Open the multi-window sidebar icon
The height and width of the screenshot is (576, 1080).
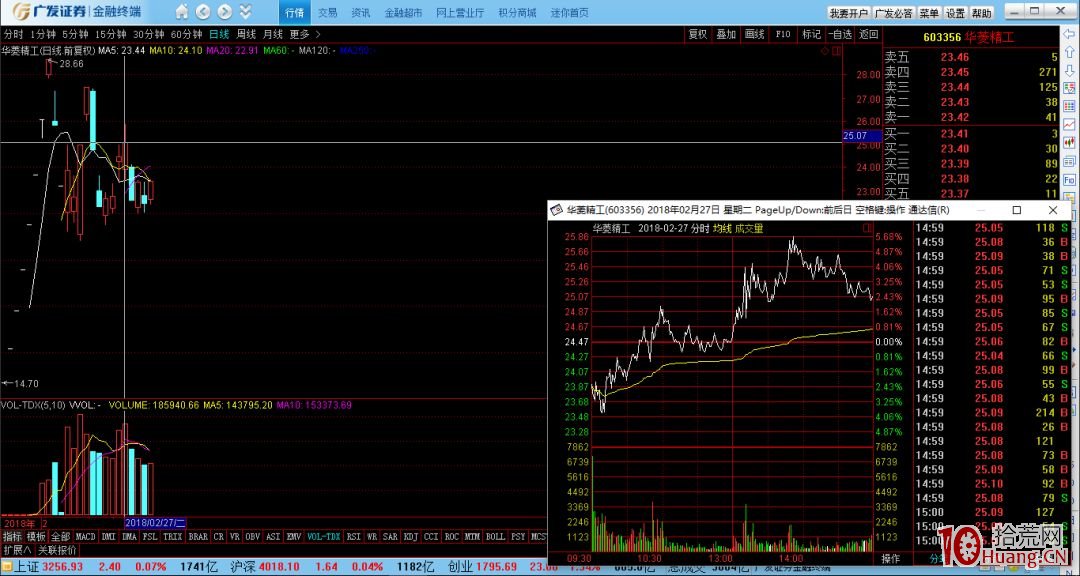pyautogui.click(x=1069, y=161)
